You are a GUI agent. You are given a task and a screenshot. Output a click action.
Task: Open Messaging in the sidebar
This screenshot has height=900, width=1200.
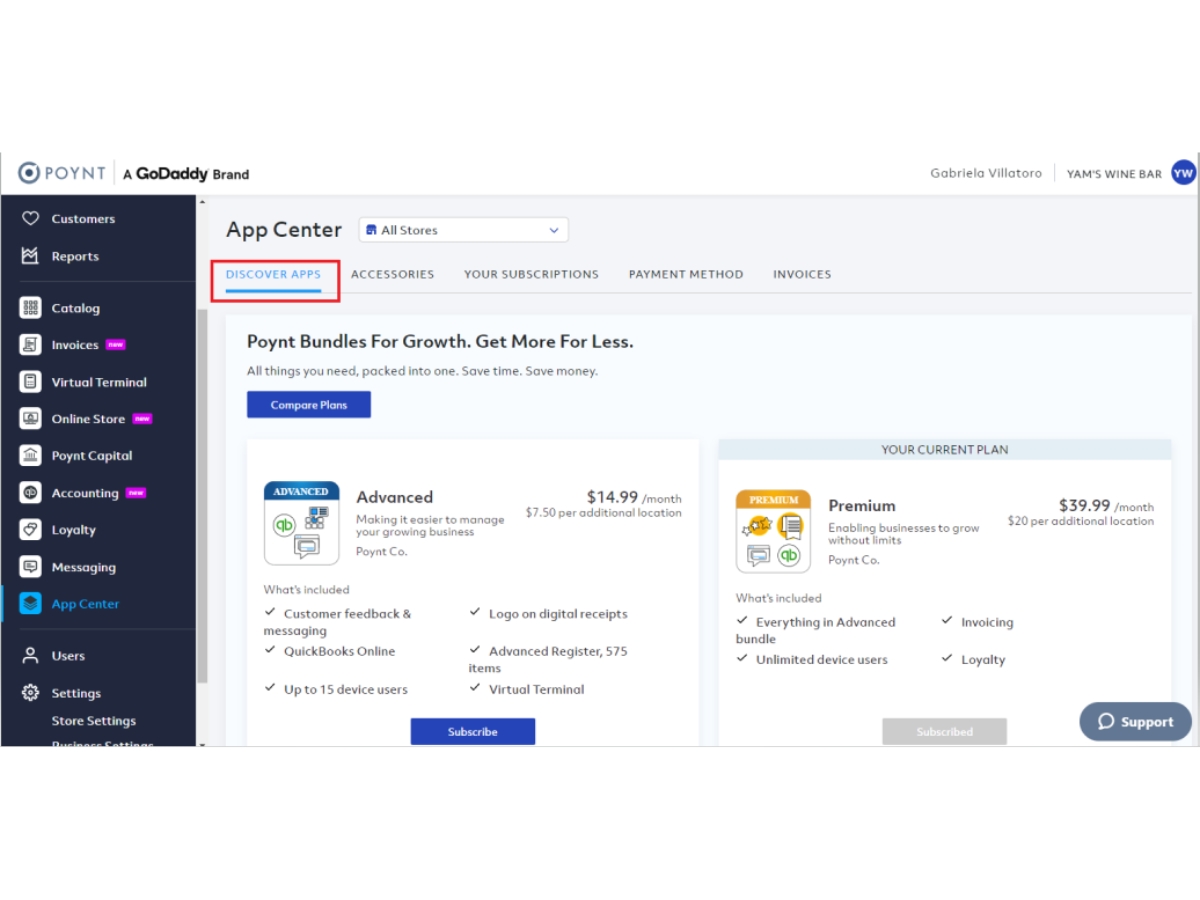pyautogui.click(x=84, y=567)
